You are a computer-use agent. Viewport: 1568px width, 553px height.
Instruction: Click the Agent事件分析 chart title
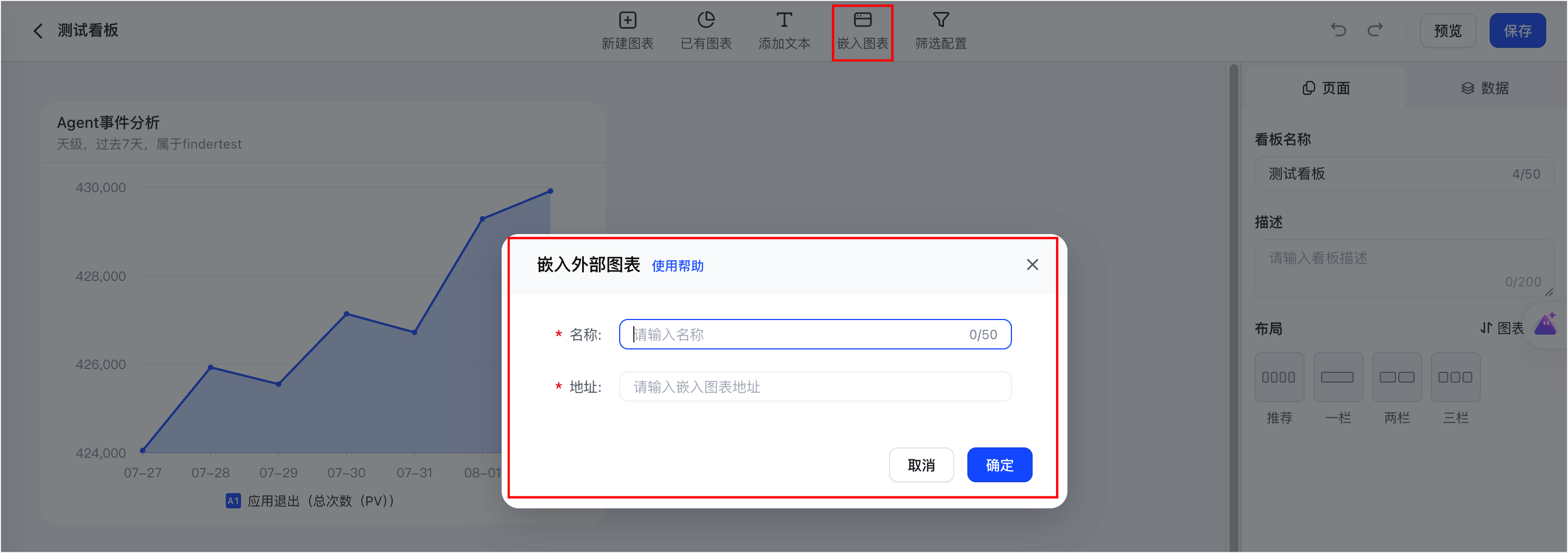tap(108, 123)
